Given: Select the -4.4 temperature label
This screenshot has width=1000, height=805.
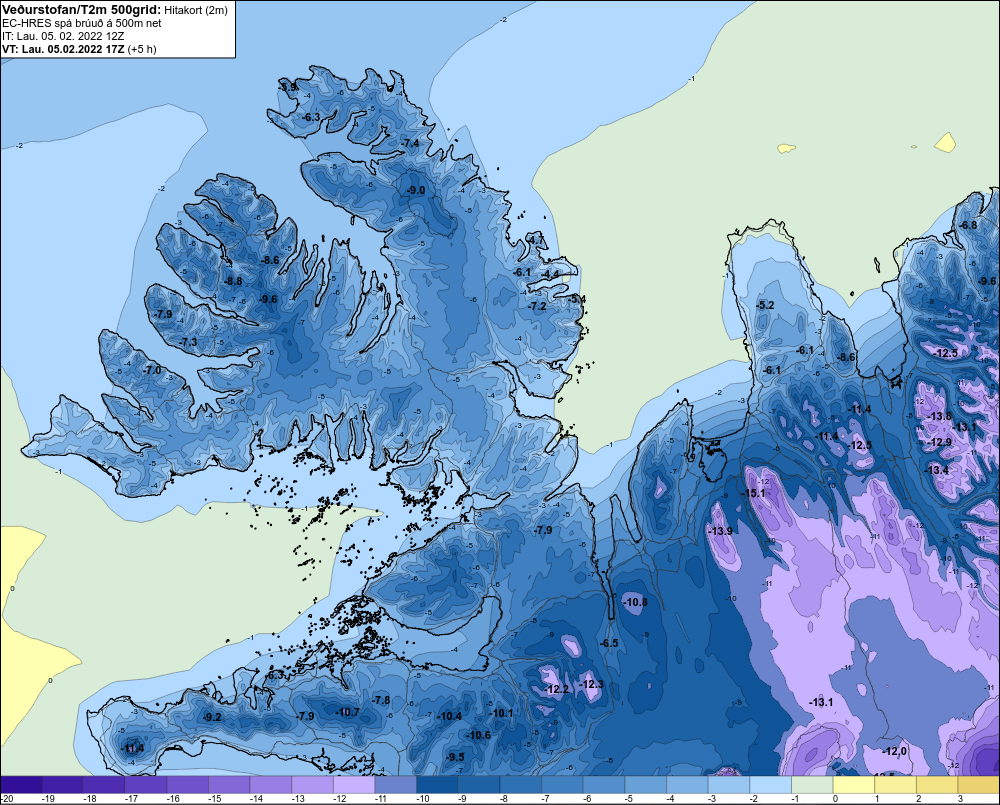Looking at the screenshot, I should click(x=550, y=274).
